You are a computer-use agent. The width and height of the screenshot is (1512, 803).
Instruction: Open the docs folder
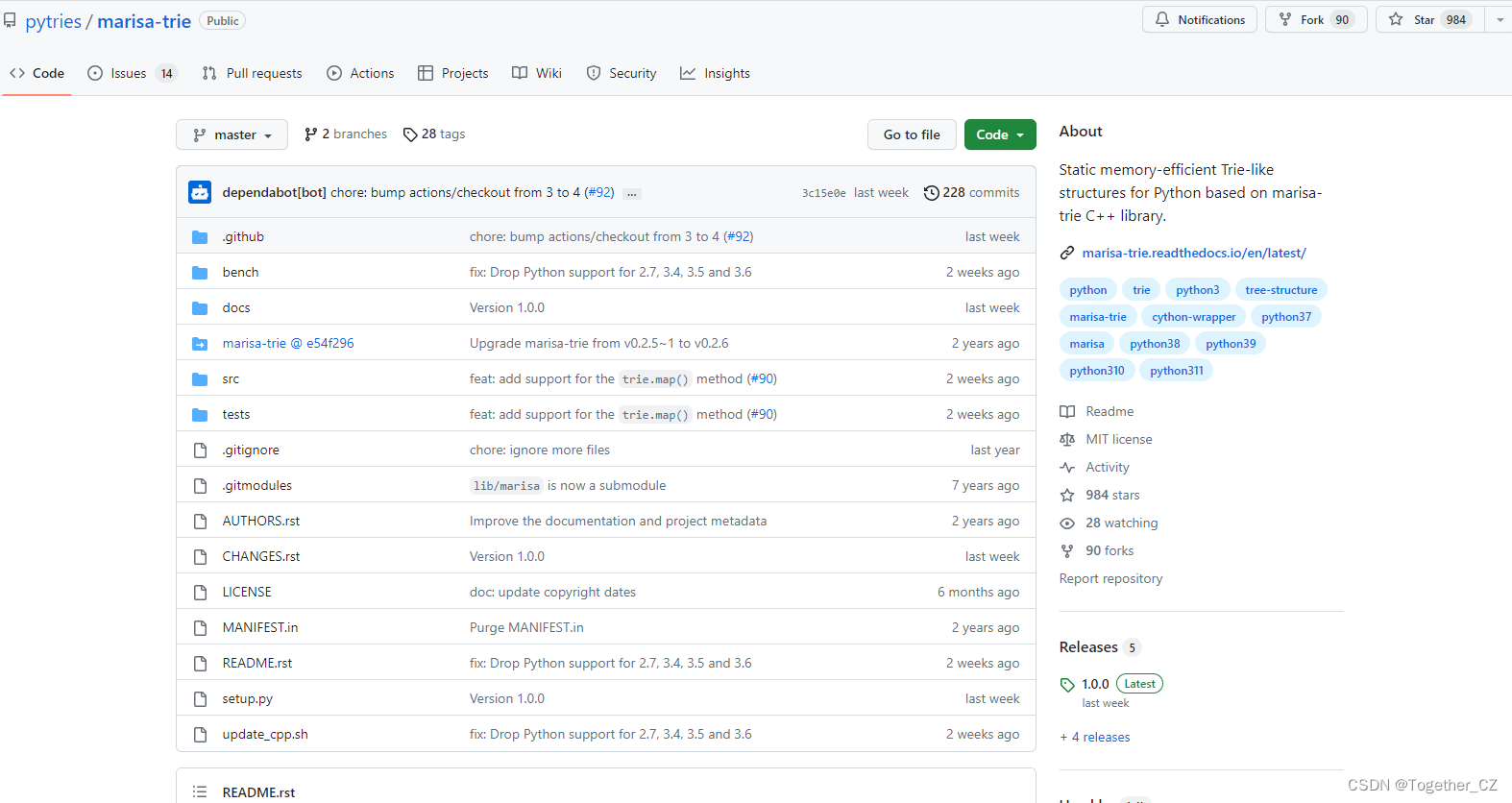point(236,308)
